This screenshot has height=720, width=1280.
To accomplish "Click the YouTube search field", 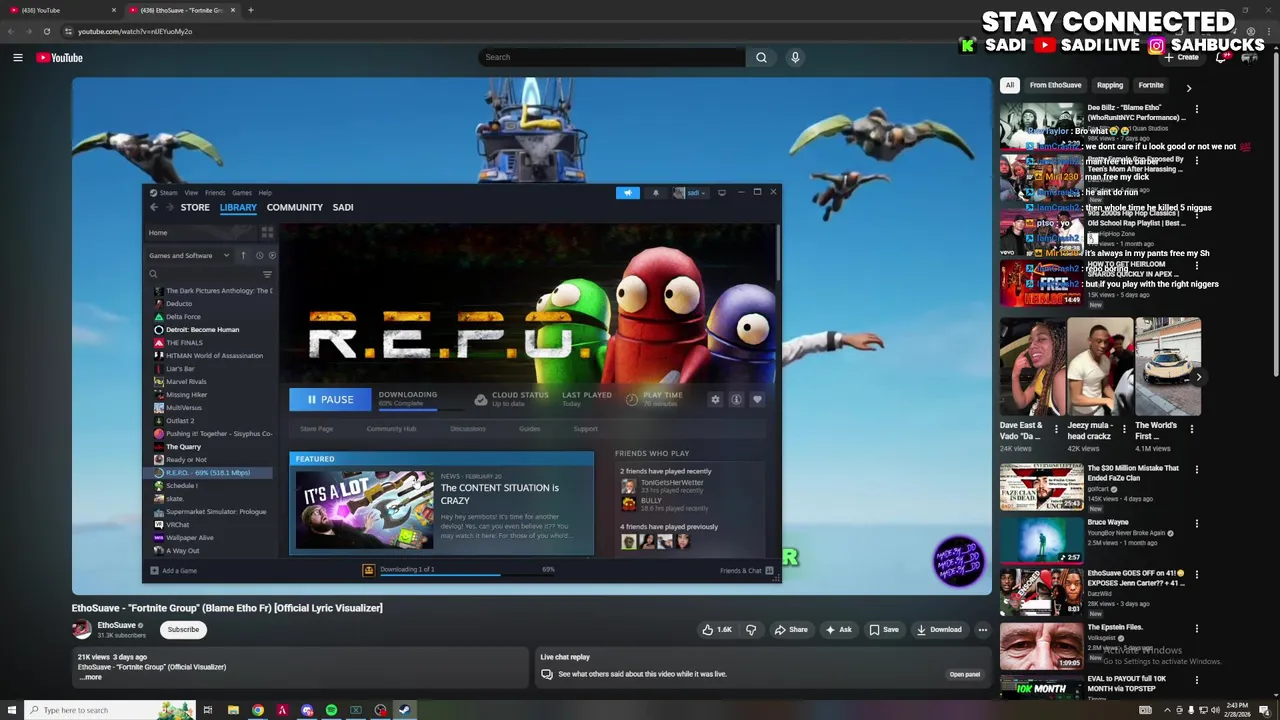I will tap(611, 57).
